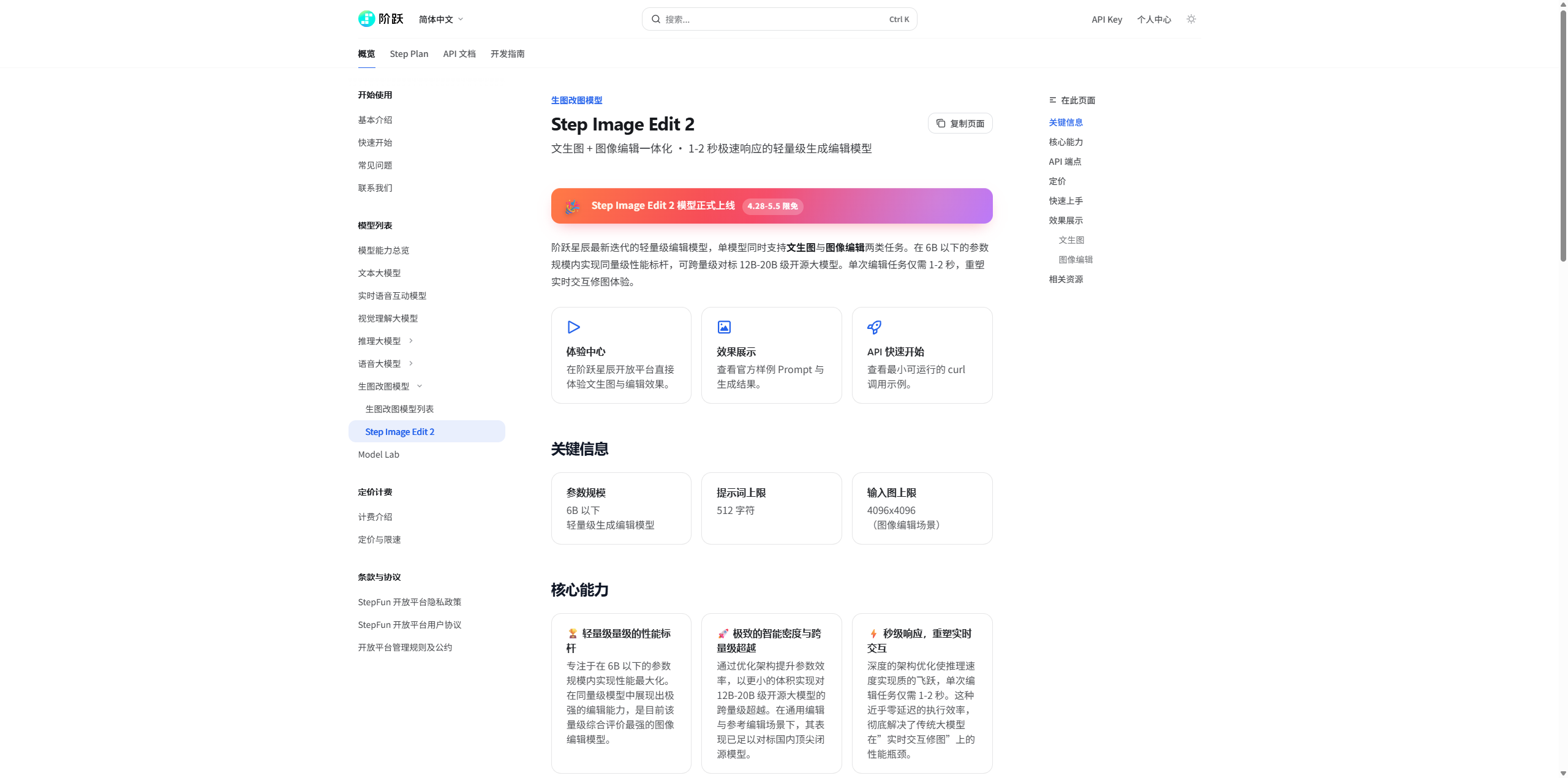Image resolution: width=1568 pixels, height=778 pixels.
Task: Open the 体验中心 card
Action: (621, 355)
